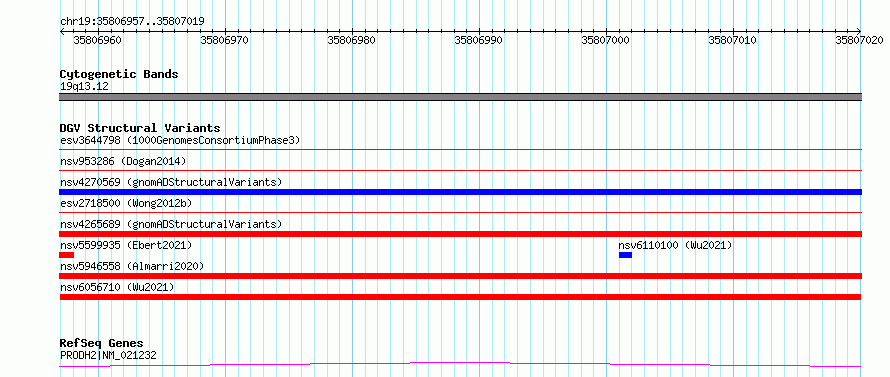Viewport: 890px width, 377px height.
Task: Click the small blue nsv6110100 variant block
Action: (625, 255)
